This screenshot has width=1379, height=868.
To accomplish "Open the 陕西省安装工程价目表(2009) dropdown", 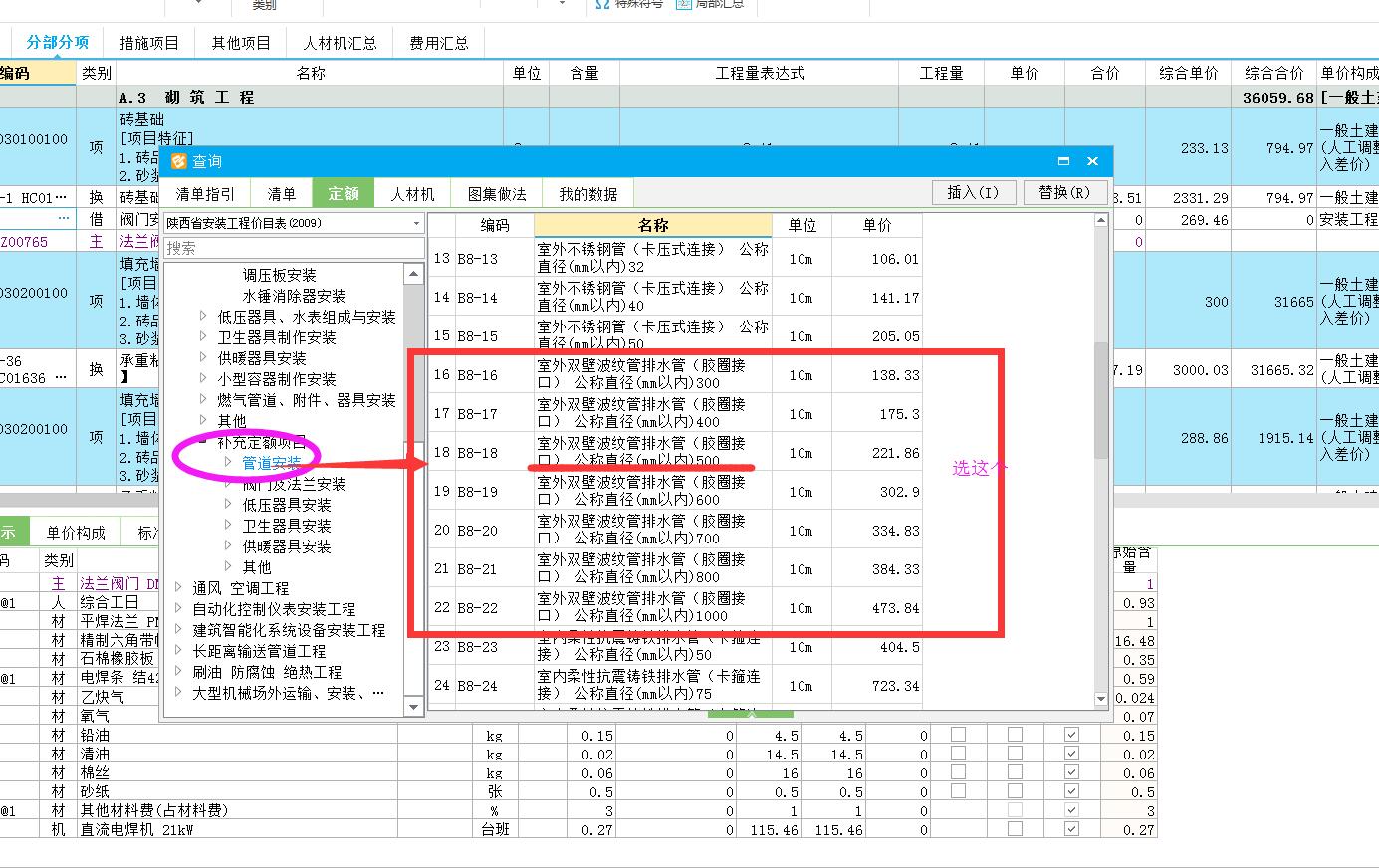I will (416, 223).
